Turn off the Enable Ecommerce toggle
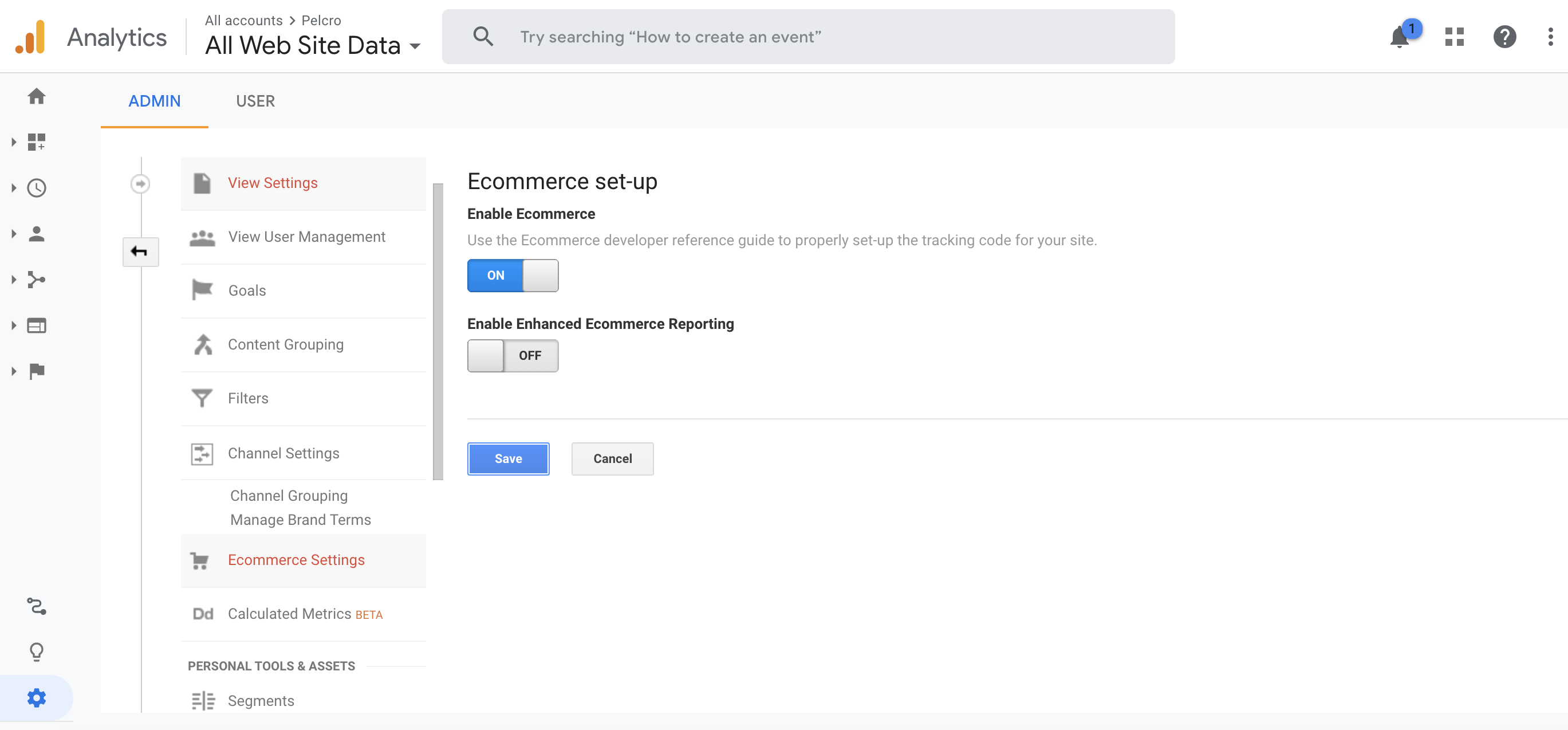Screen dimensions: 1568x730 click(513, 275)
